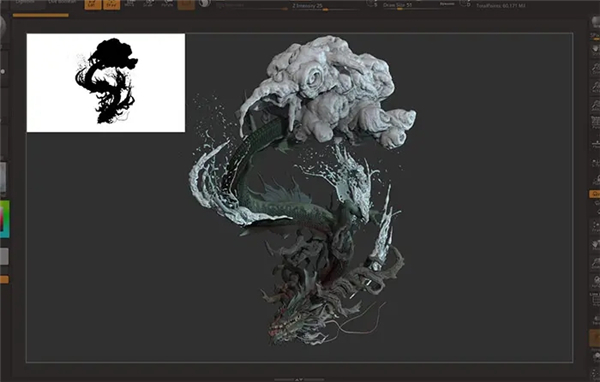
Task: Adjust the dimmed Rgb Intensity slider
Action: pos(252,7)
